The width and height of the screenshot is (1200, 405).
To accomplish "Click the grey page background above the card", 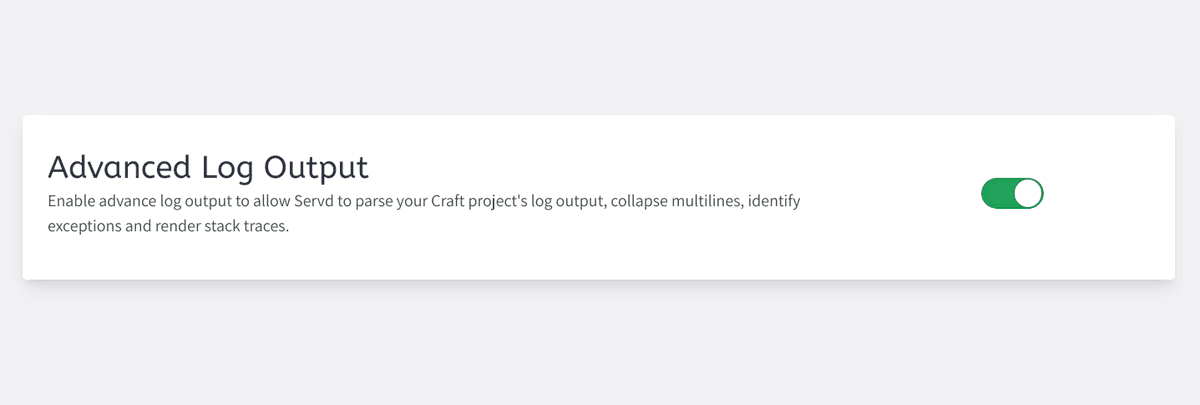I will point(600,55).
